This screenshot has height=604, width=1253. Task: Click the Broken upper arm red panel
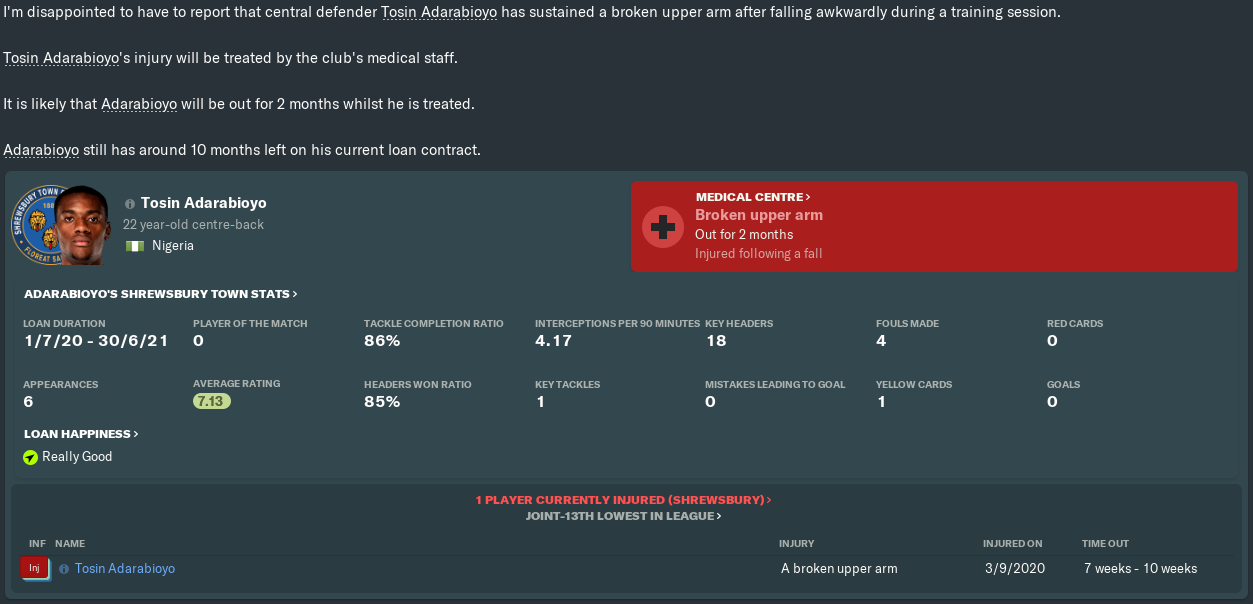coord(934,226)
